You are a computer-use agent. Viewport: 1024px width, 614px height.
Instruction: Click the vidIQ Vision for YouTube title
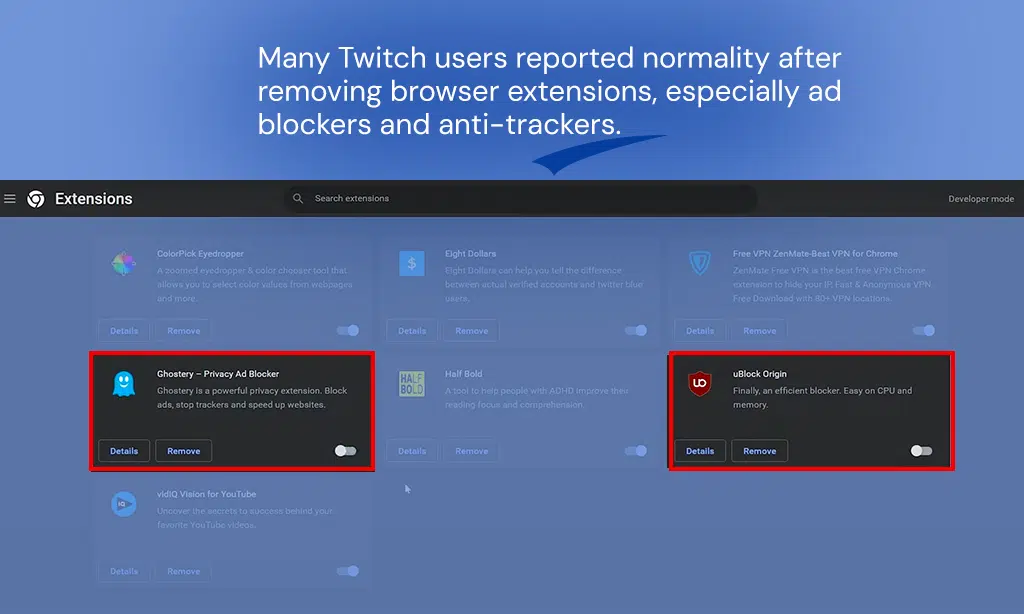(206, 494)
